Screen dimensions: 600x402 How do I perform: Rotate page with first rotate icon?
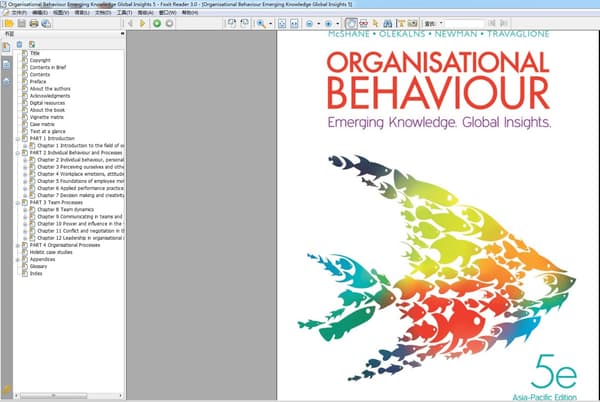(x=232, y=23)
